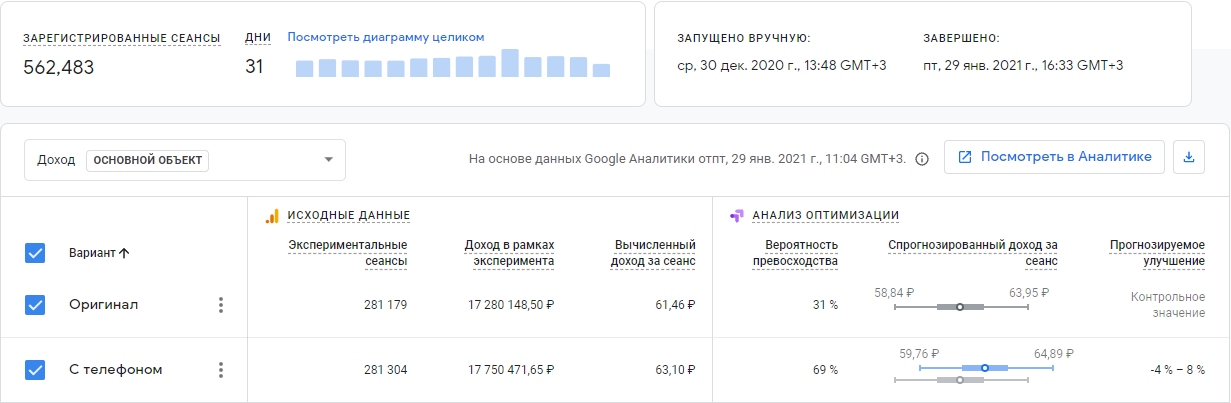The width and height of the screenshot is (1231, 403).
Task: Click the blue С телефоном revenue range bar
Action: (x=985, y=368)
